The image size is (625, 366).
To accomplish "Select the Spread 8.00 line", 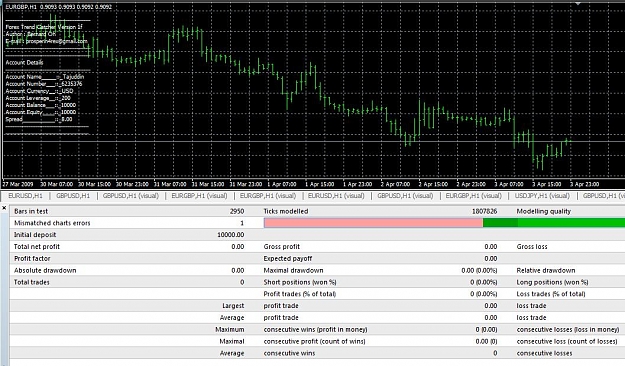I will tap(39, 119).
